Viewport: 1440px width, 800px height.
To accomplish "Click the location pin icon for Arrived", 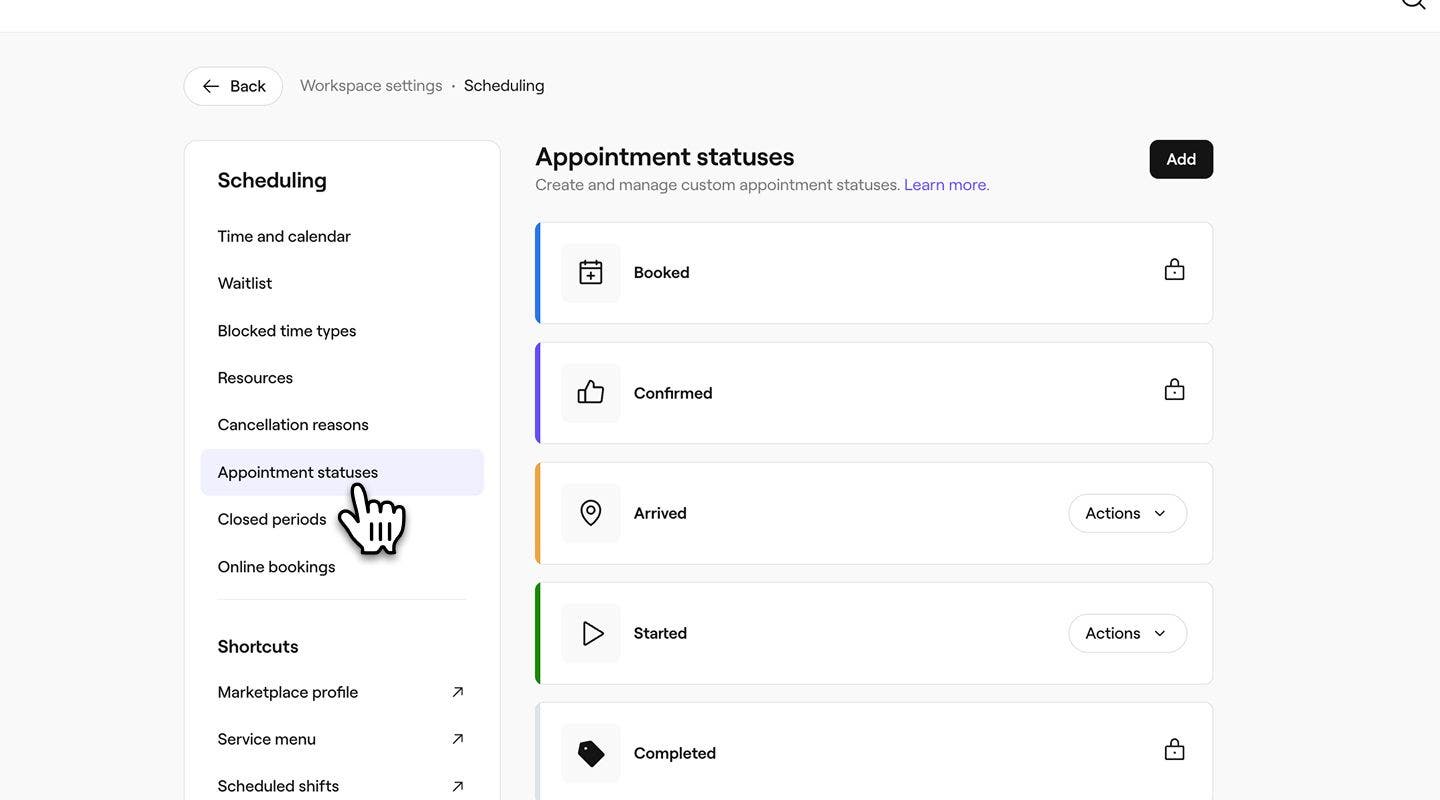I will (591, 513).
